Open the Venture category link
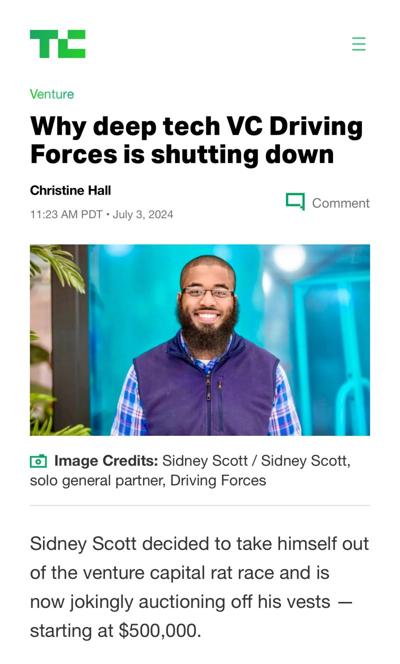 coord(52,94)
